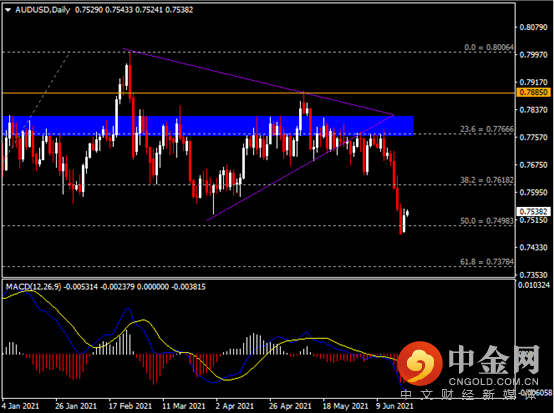
Task: Click the CNGOLD.COM.CN watermark logo
Action: point(468,365)
